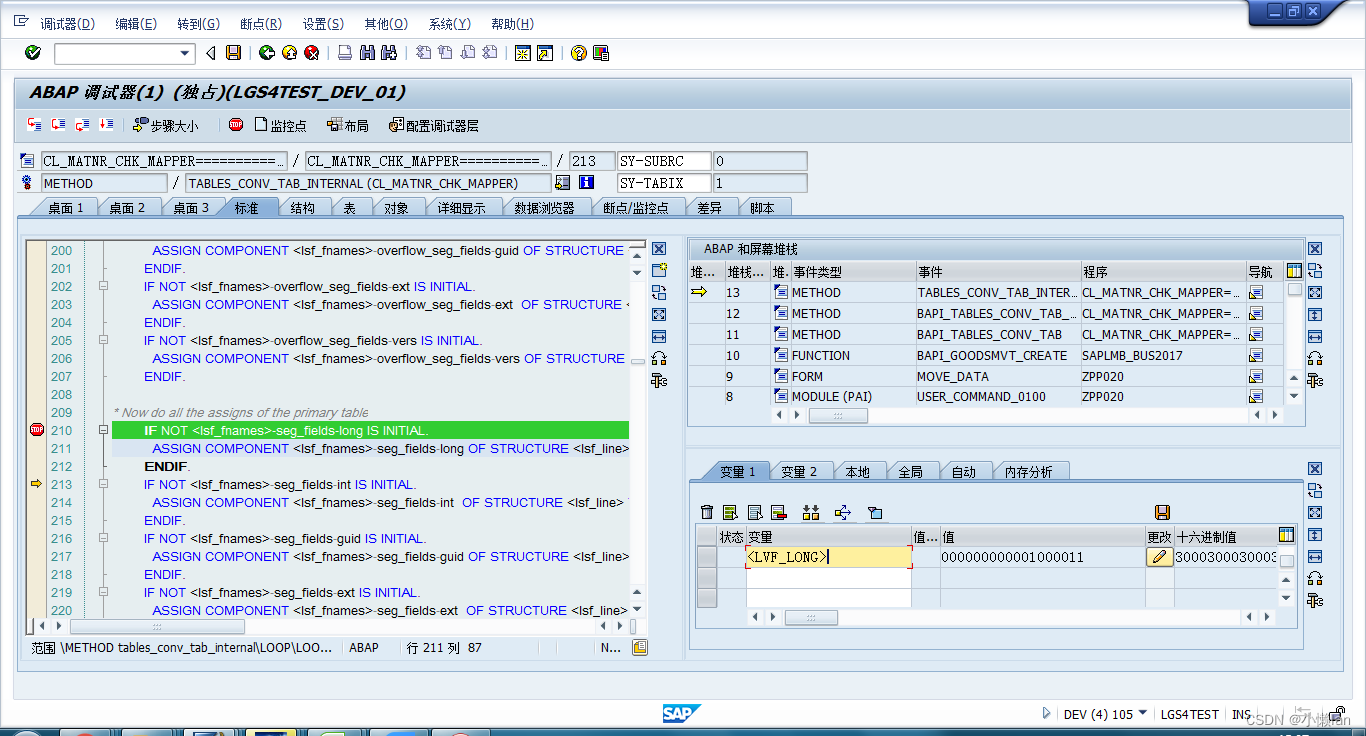Collapse the IF block at line 202
The width and height of the screenshot is (1366, 736).
click(x=103, y=287)
